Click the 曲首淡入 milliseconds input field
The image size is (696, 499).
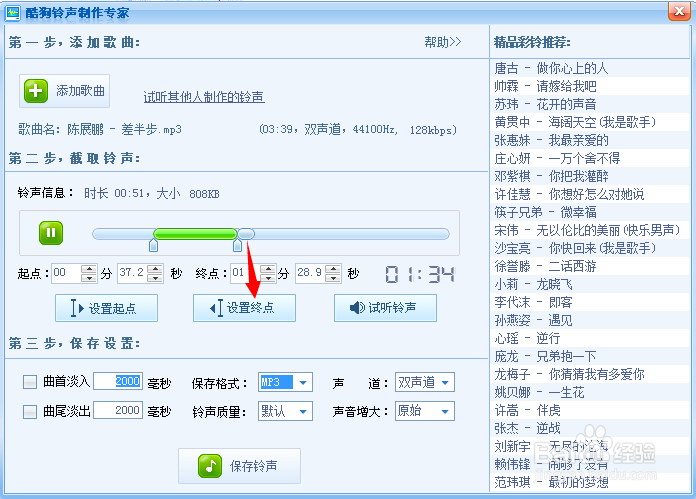point(118,381)
